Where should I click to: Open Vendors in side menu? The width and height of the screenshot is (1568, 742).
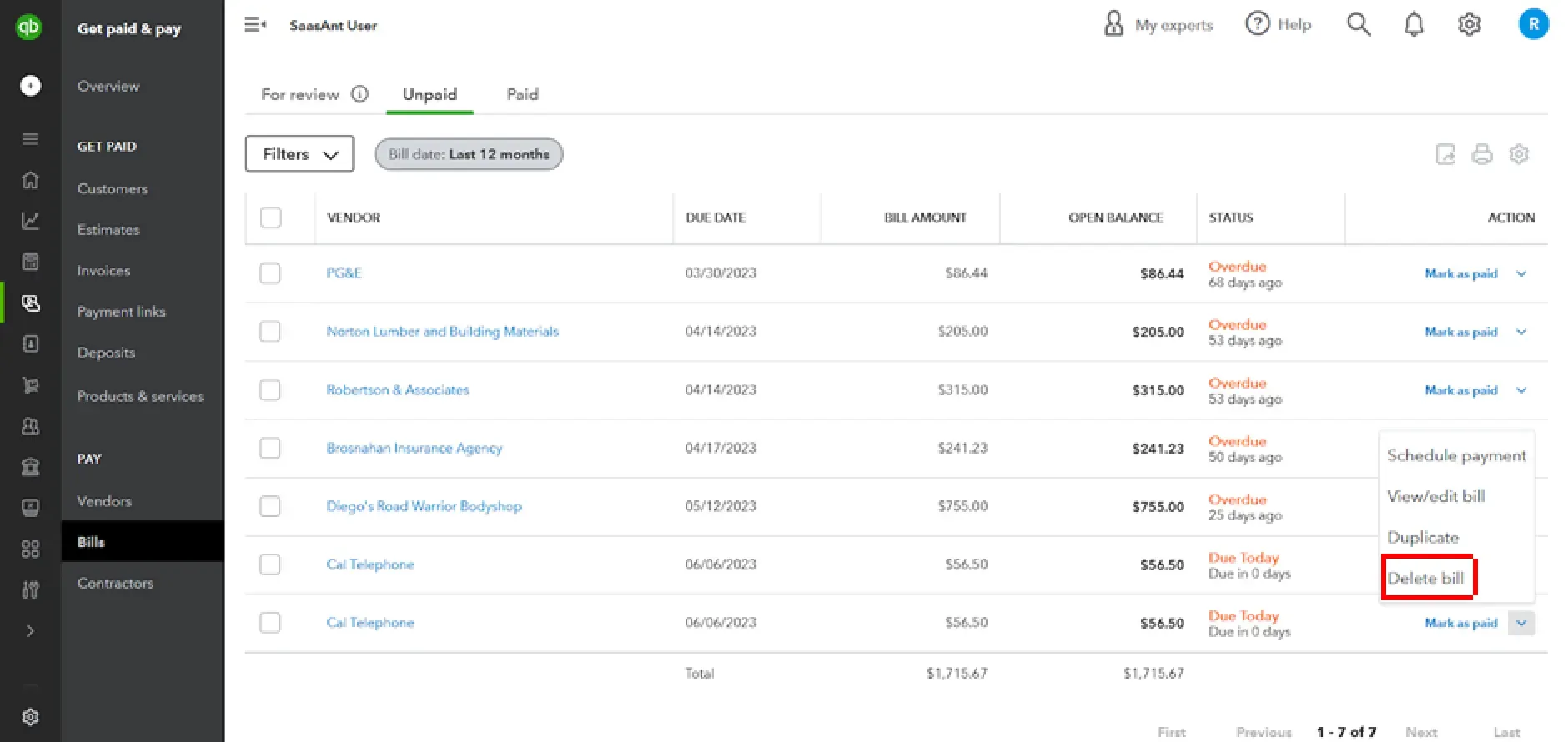point(104,501)
